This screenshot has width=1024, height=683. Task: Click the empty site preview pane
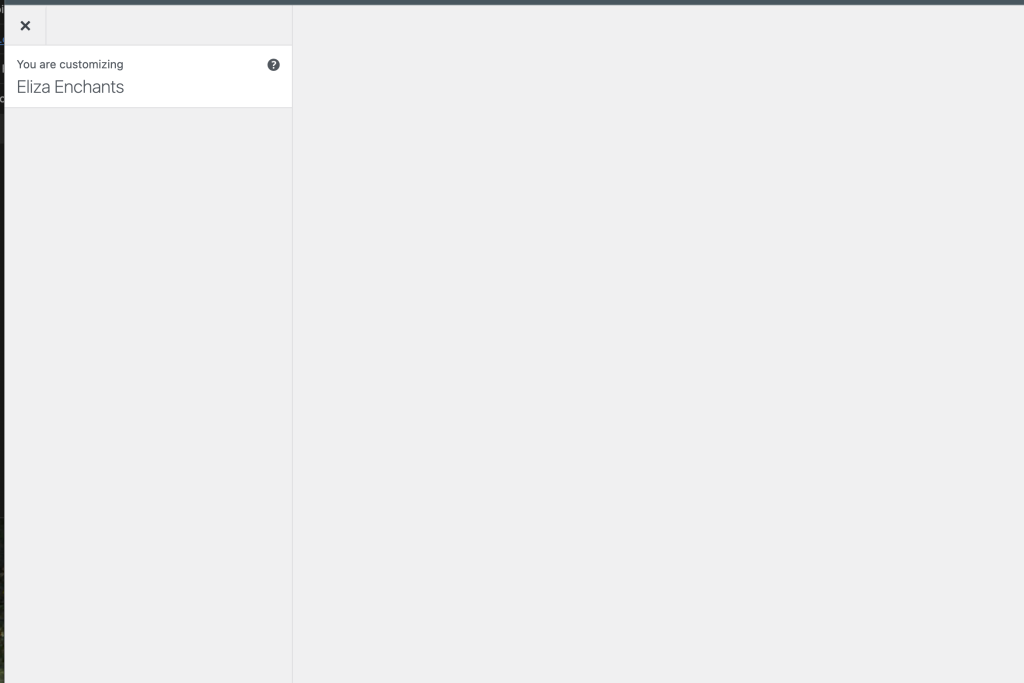658,344
